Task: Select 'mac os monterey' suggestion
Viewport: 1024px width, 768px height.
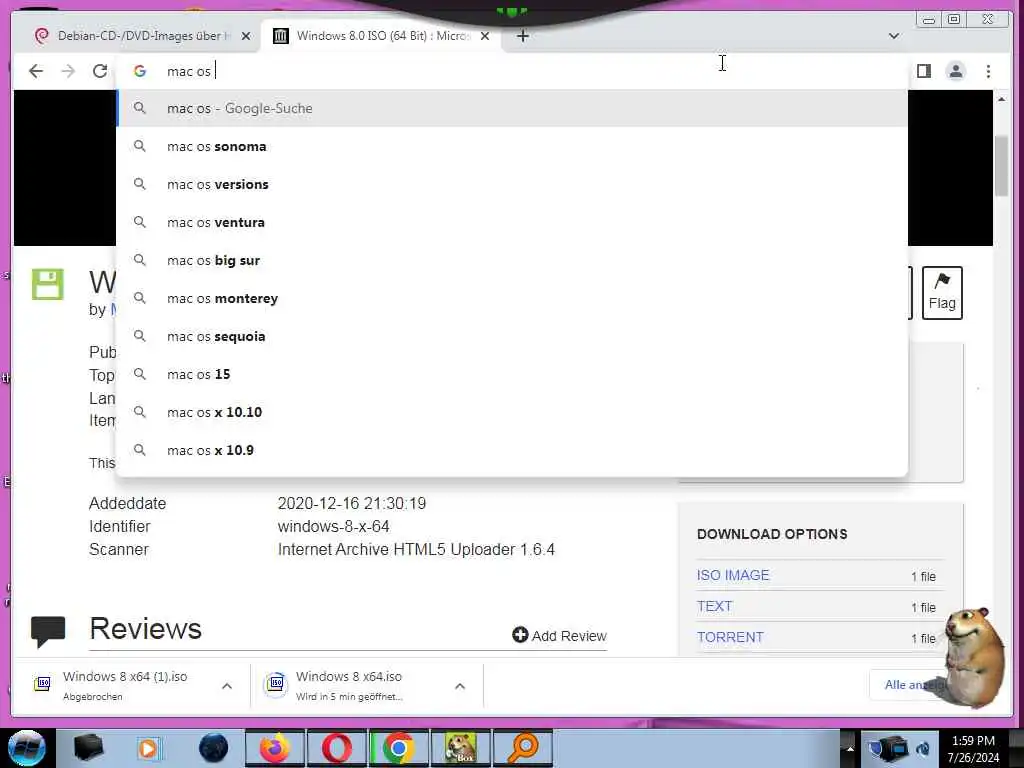Action: click(x=512, y=298)
